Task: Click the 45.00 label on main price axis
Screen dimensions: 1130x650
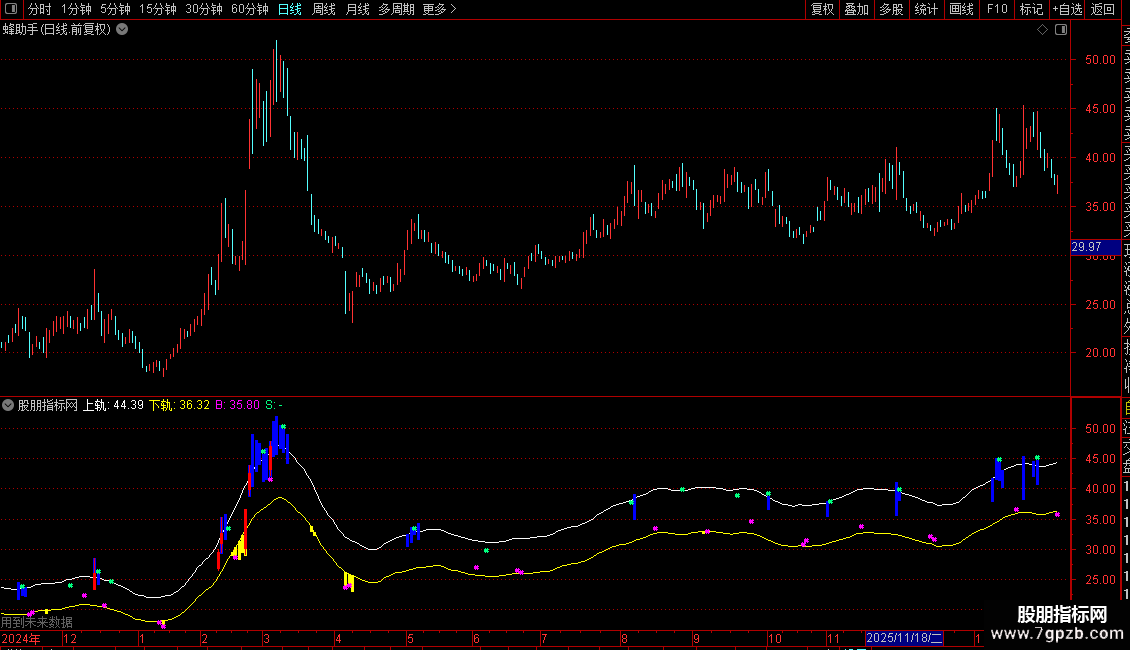Action: point(1100,109)
